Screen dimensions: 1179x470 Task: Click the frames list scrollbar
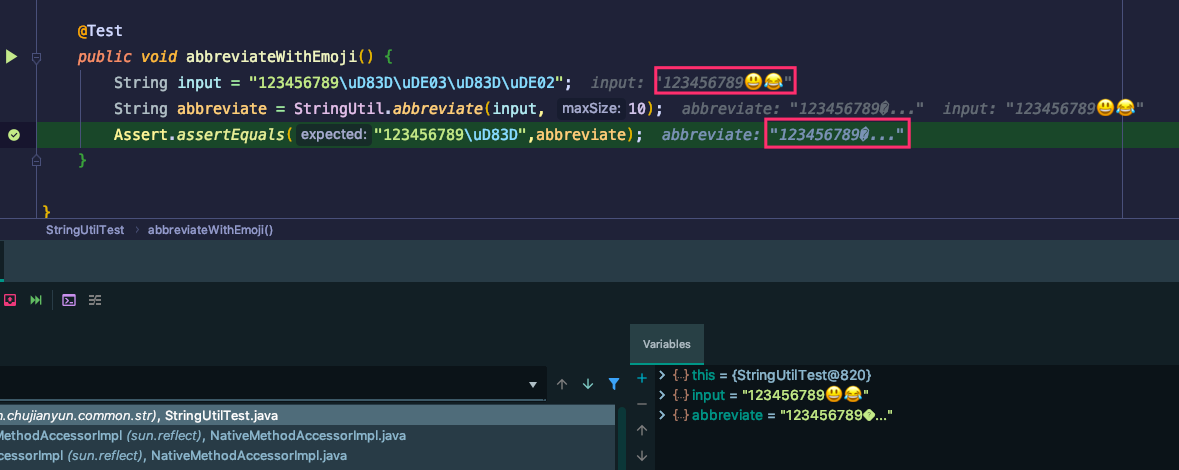pos(622,438)
